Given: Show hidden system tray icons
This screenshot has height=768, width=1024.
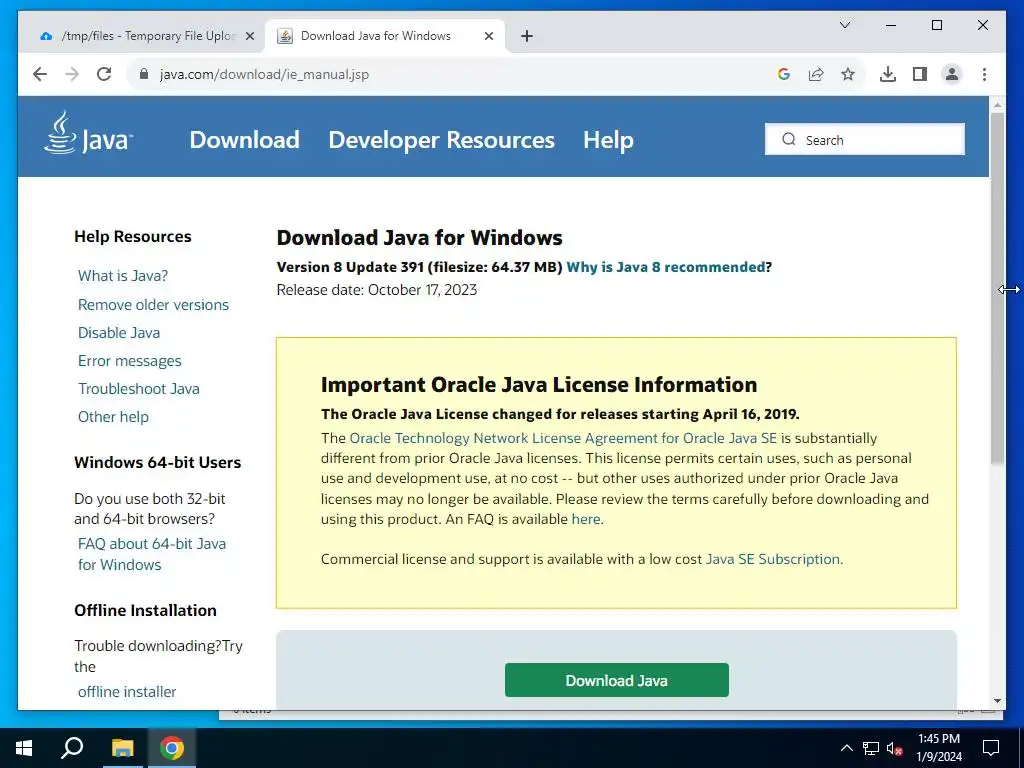Looking at the screenshot, I should click(x=846, y=748).
